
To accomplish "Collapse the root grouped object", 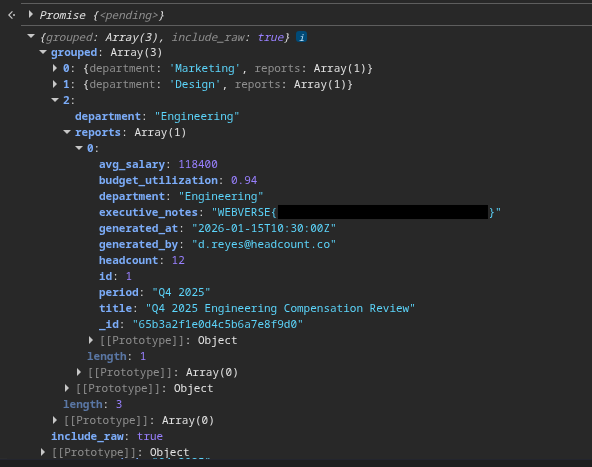I will tap(31, 37).
